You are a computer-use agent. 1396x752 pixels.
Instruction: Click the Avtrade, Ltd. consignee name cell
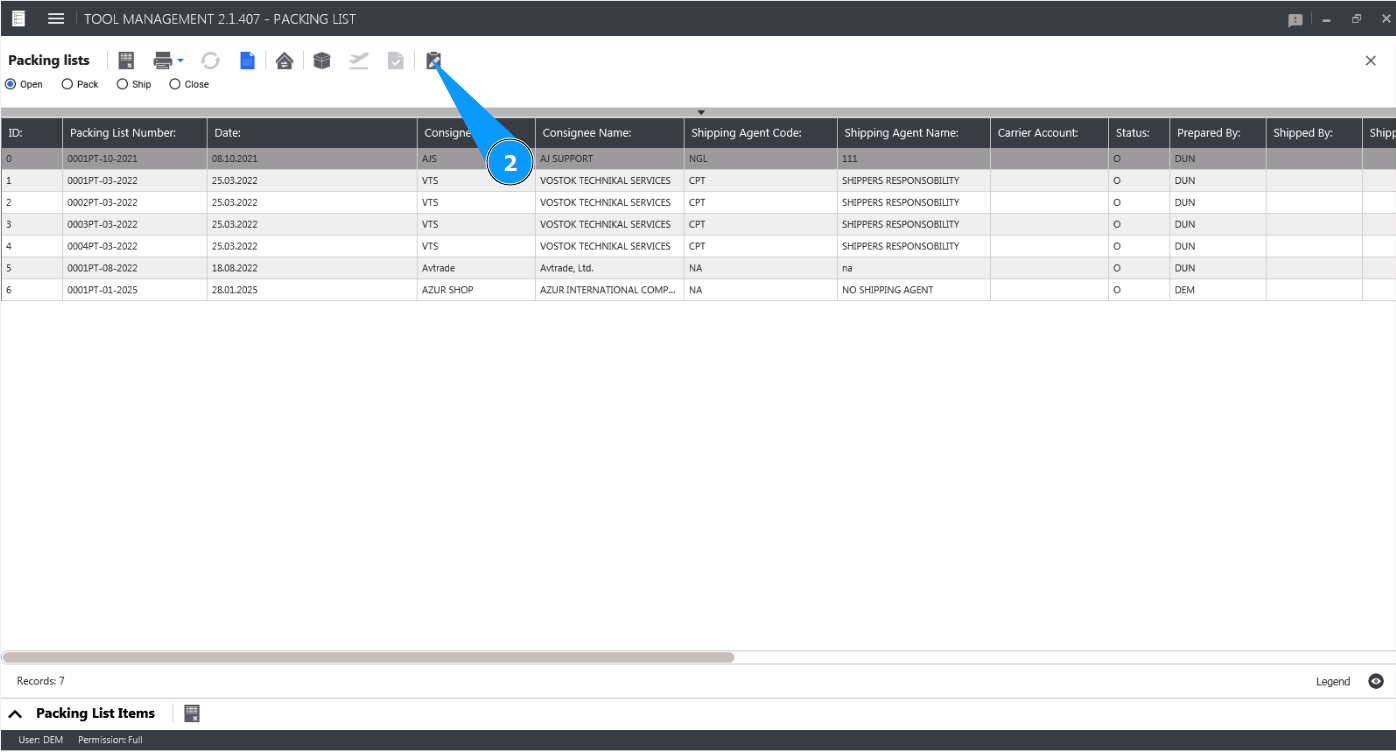tap(610, 268)
